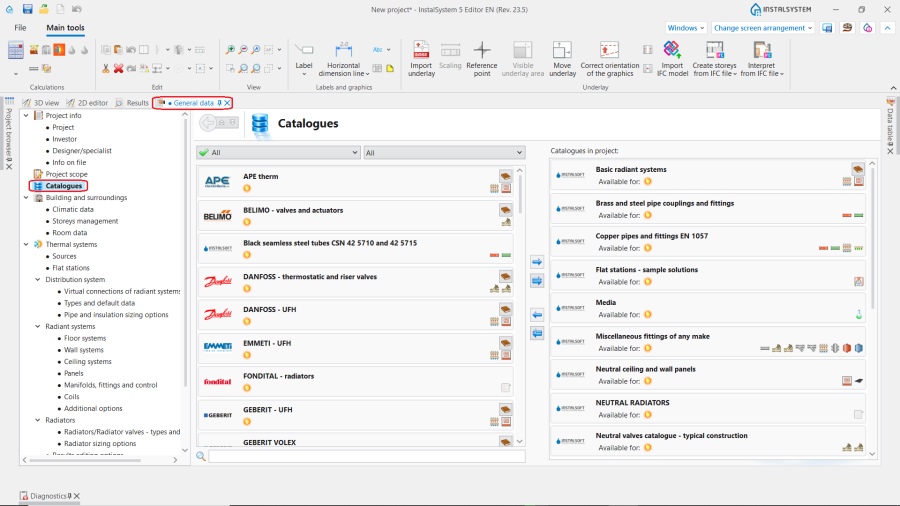Click the paste clipboard icon in Edit group
This screenshot has height=506, width=900.
pyautogui.click(x=118, y=50)
